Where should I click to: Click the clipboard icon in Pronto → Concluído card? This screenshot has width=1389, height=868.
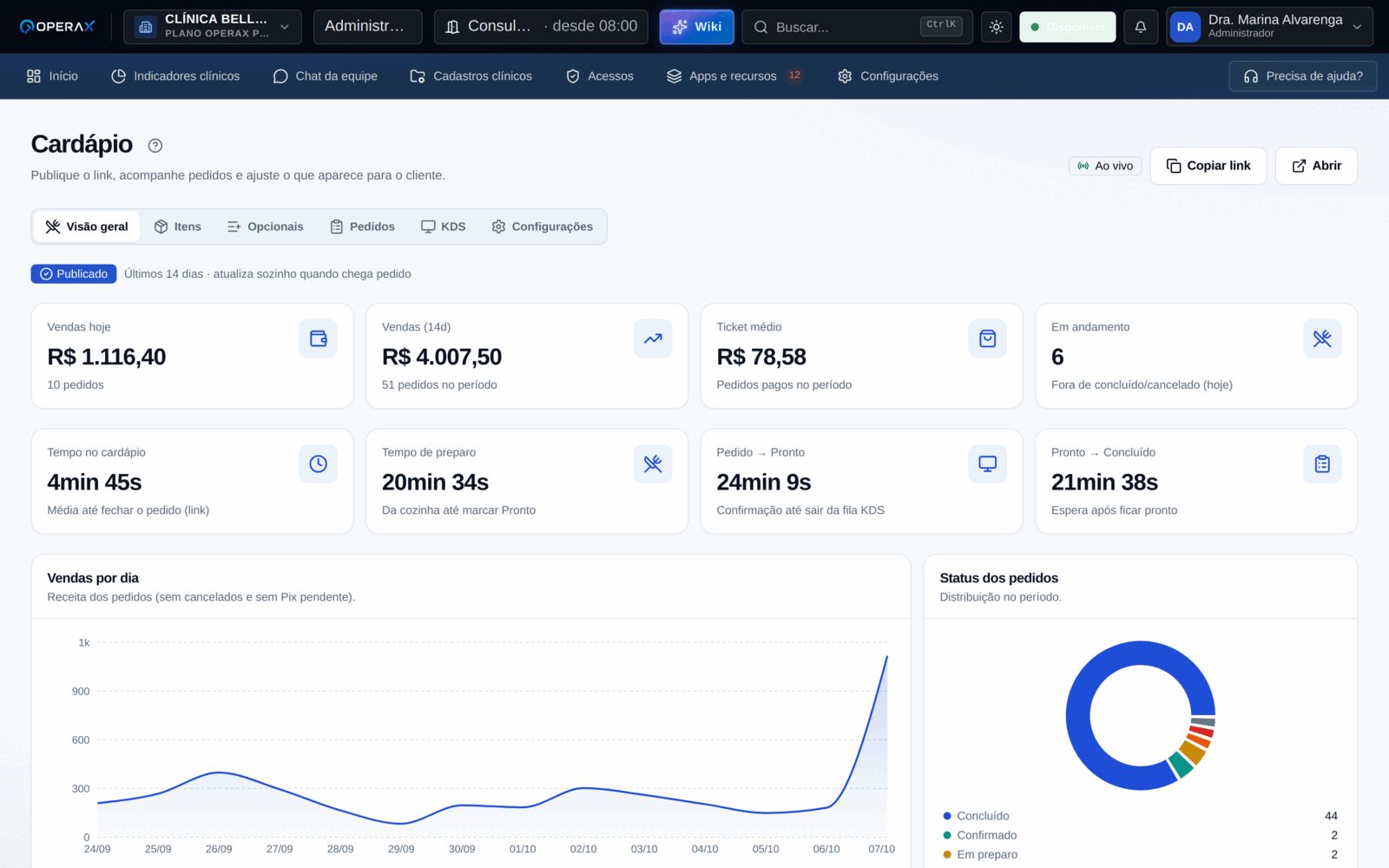1322,464
